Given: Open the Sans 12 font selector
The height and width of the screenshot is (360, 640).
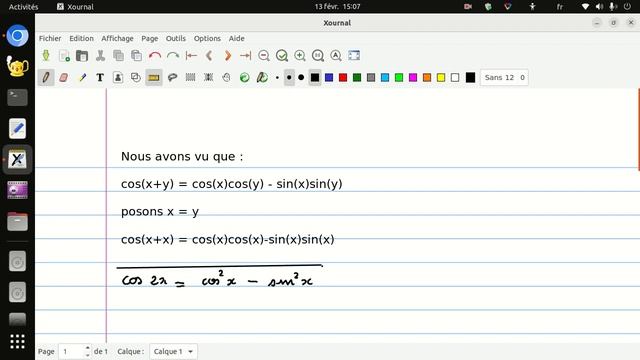Looking at the screenshot, I should click(504, 78).
